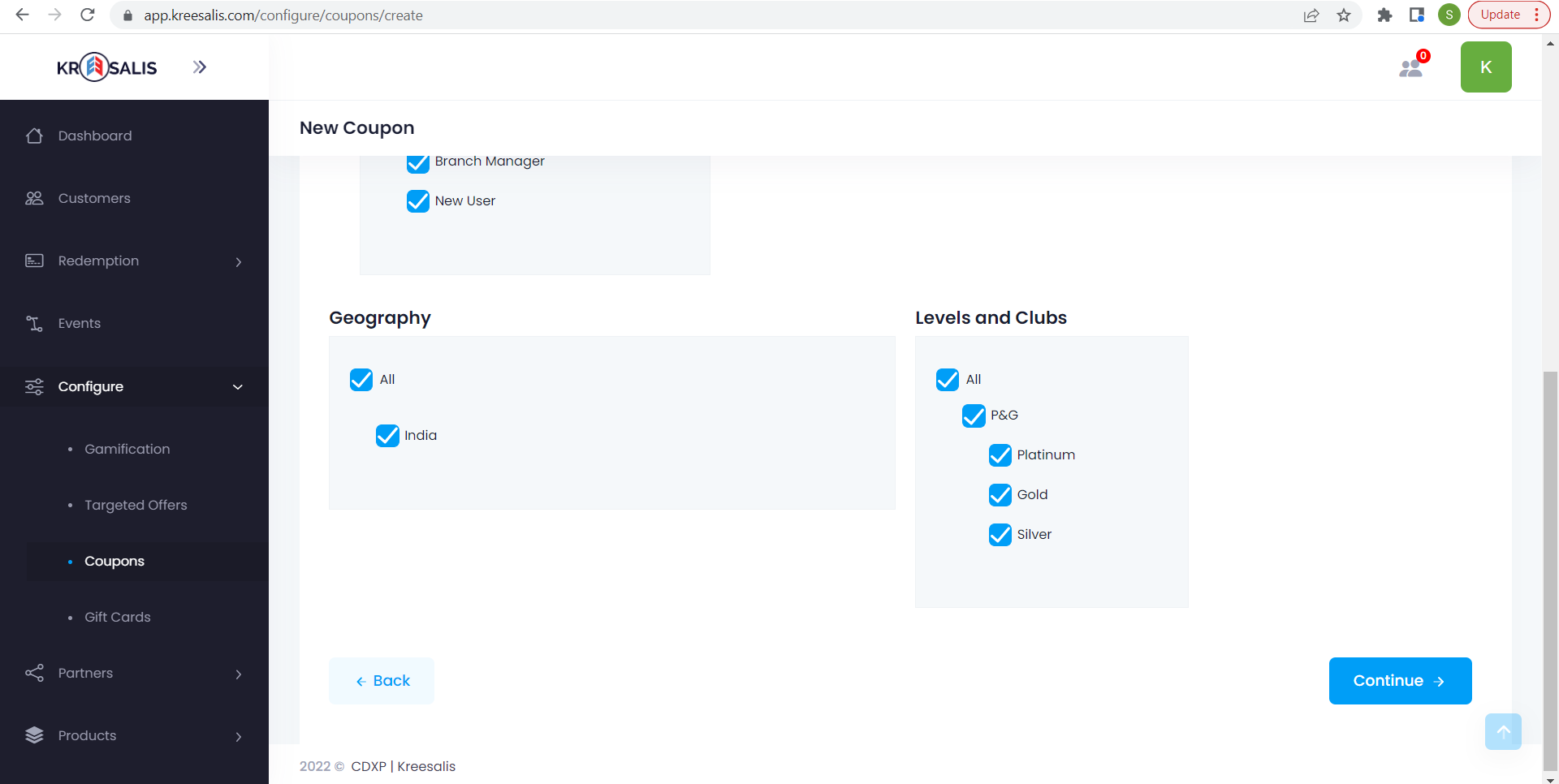Click the browser side panel icon
1559x784 pixels.
point(1417,15)
